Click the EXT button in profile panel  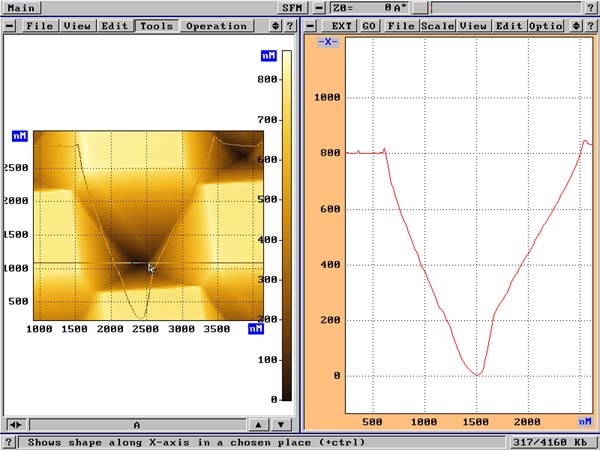coord(342,25)
